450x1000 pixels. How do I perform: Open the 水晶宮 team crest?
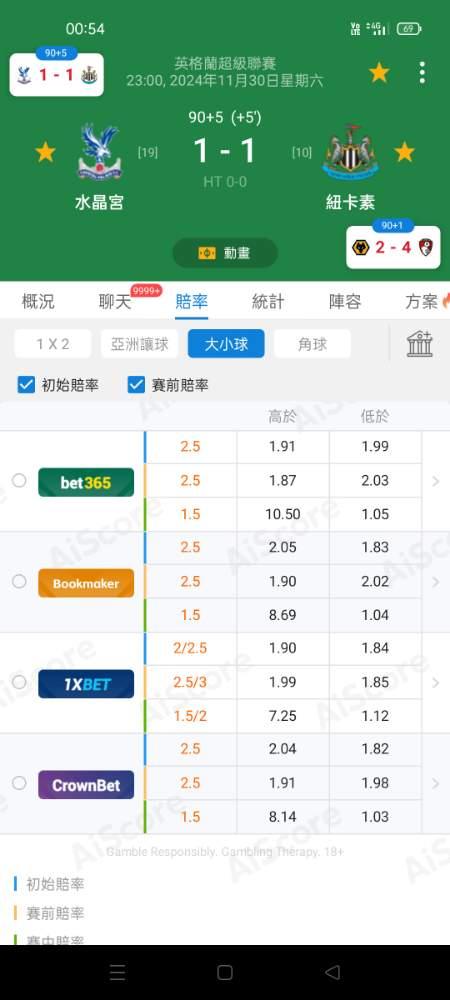(99, 152)
